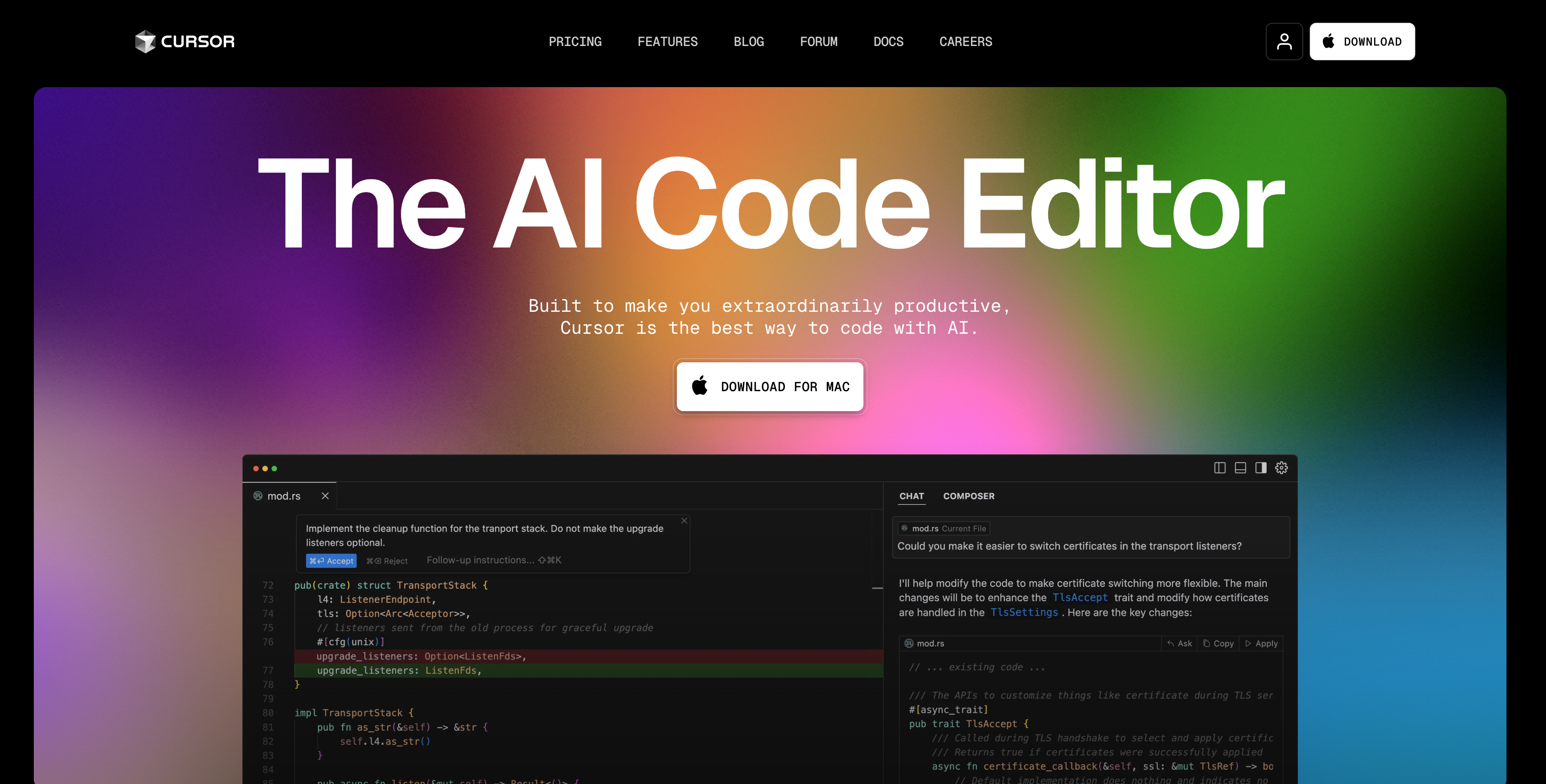This screenshot has width=1546, height=784.
Task: Apply the chat code block to mod.rs
Action: click(x=1262, y=644)
